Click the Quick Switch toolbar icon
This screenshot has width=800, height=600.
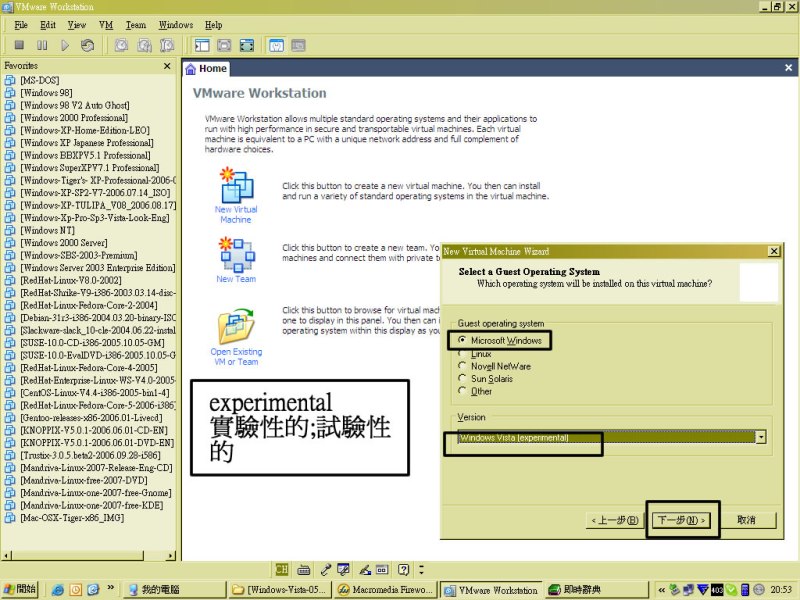click(224, 45)
